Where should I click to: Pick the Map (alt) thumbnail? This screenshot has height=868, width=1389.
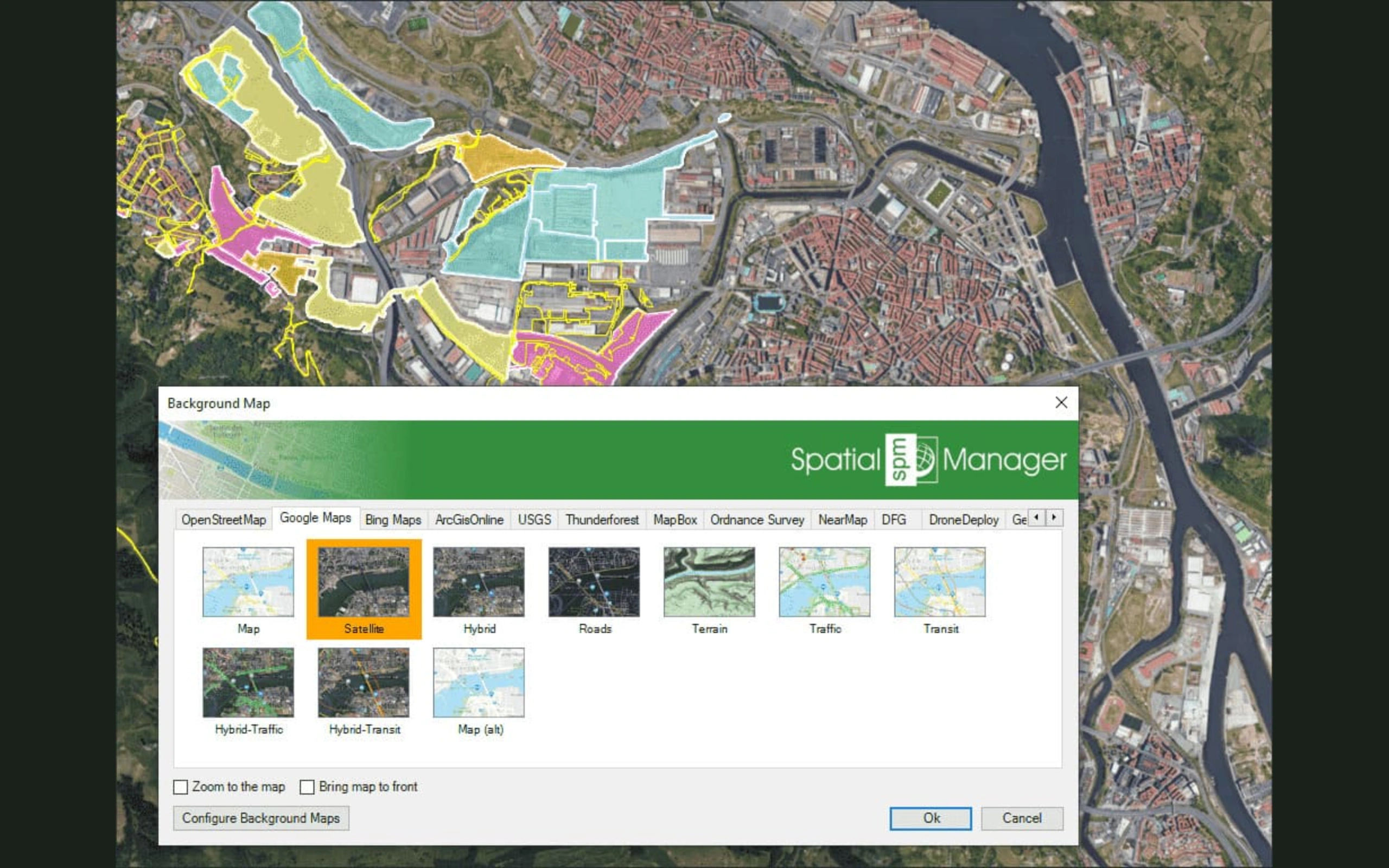coord(479,682)
